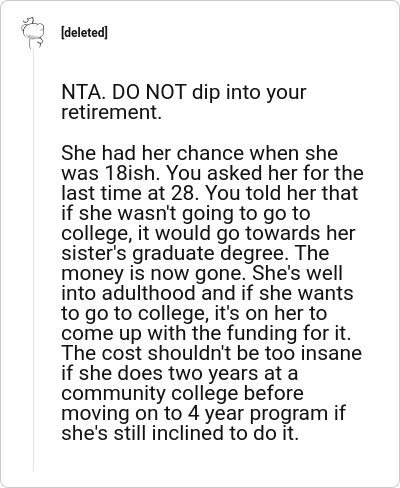Click the text 'last time at 28'
Viewport: 400px width, 488px height.
[127, 193]
